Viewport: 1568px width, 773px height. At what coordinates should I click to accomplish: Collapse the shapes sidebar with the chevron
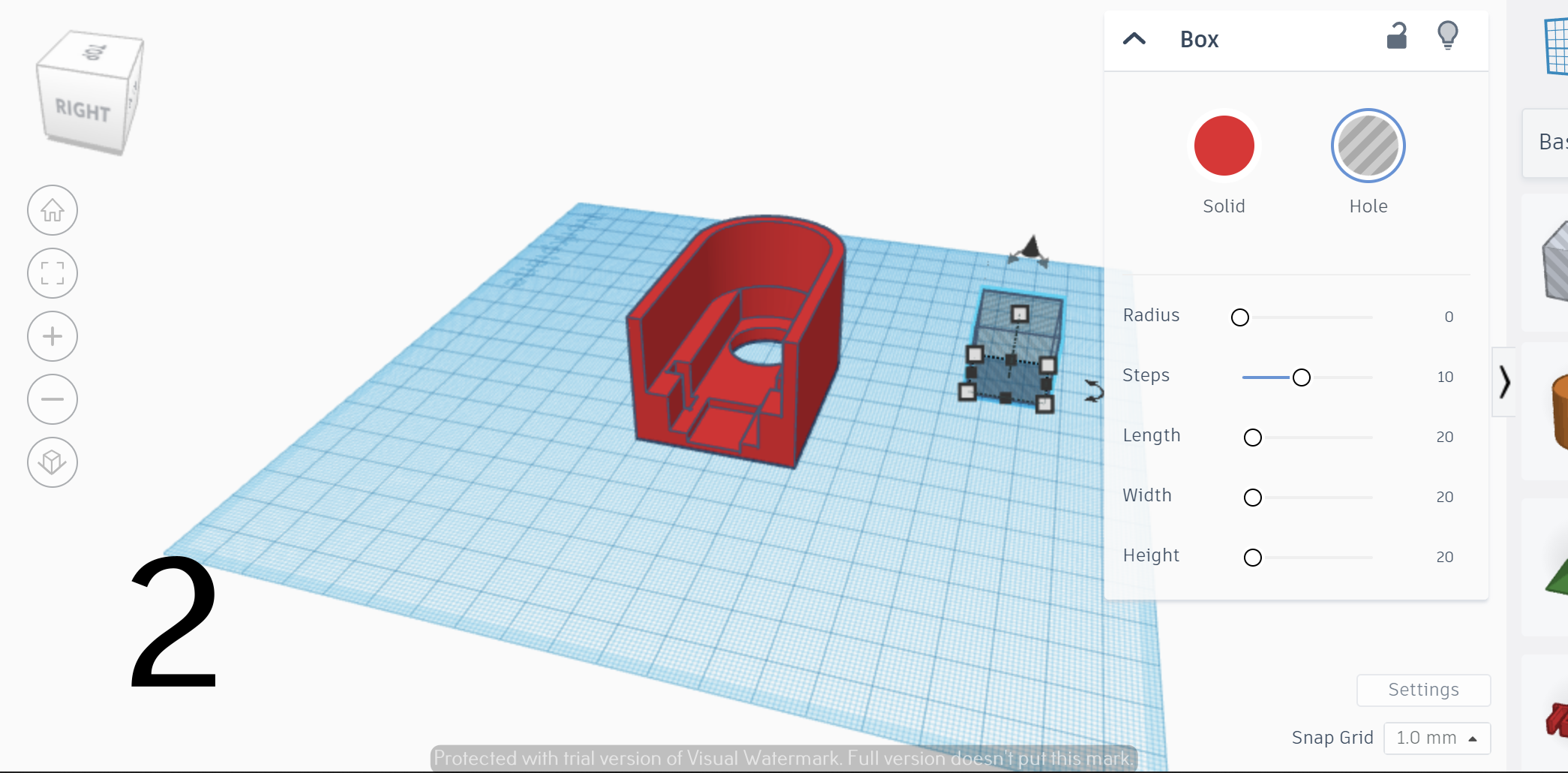point(1506,383)
